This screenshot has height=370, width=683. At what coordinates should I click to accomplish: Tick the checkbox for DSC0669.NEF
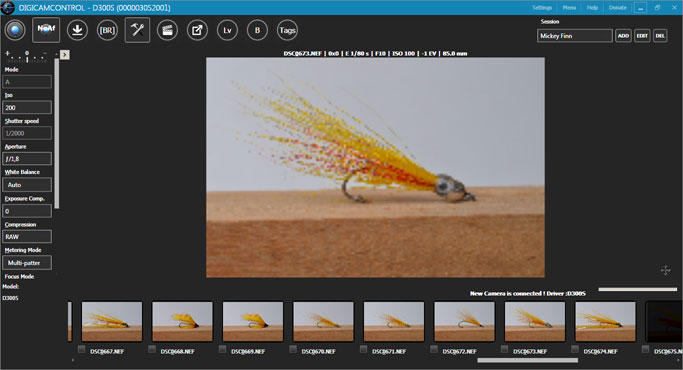[223, 349]
